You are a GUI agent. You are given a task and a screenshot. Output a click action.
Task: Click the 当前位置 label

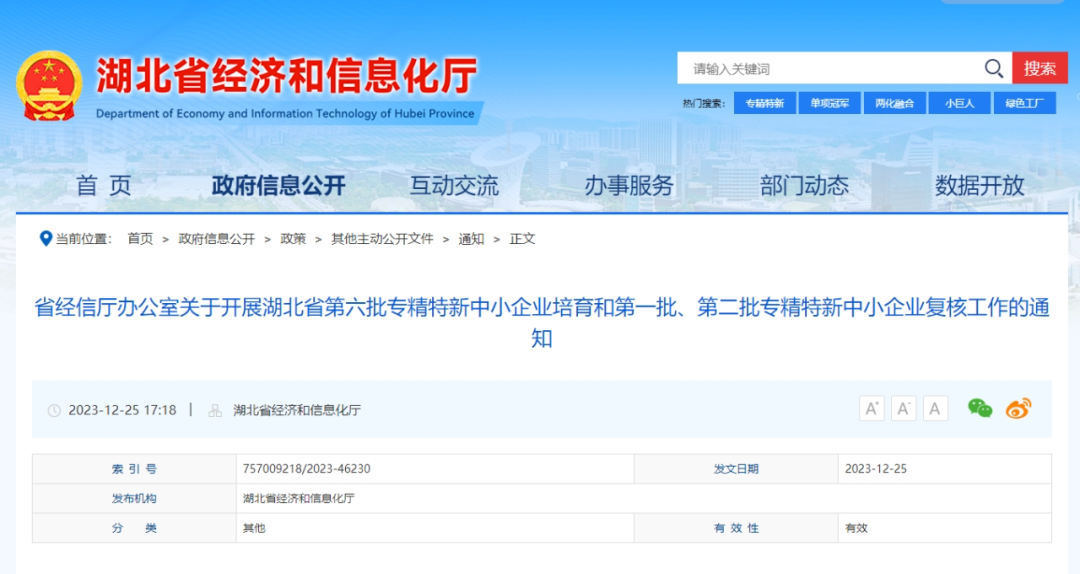pos(83,238)
